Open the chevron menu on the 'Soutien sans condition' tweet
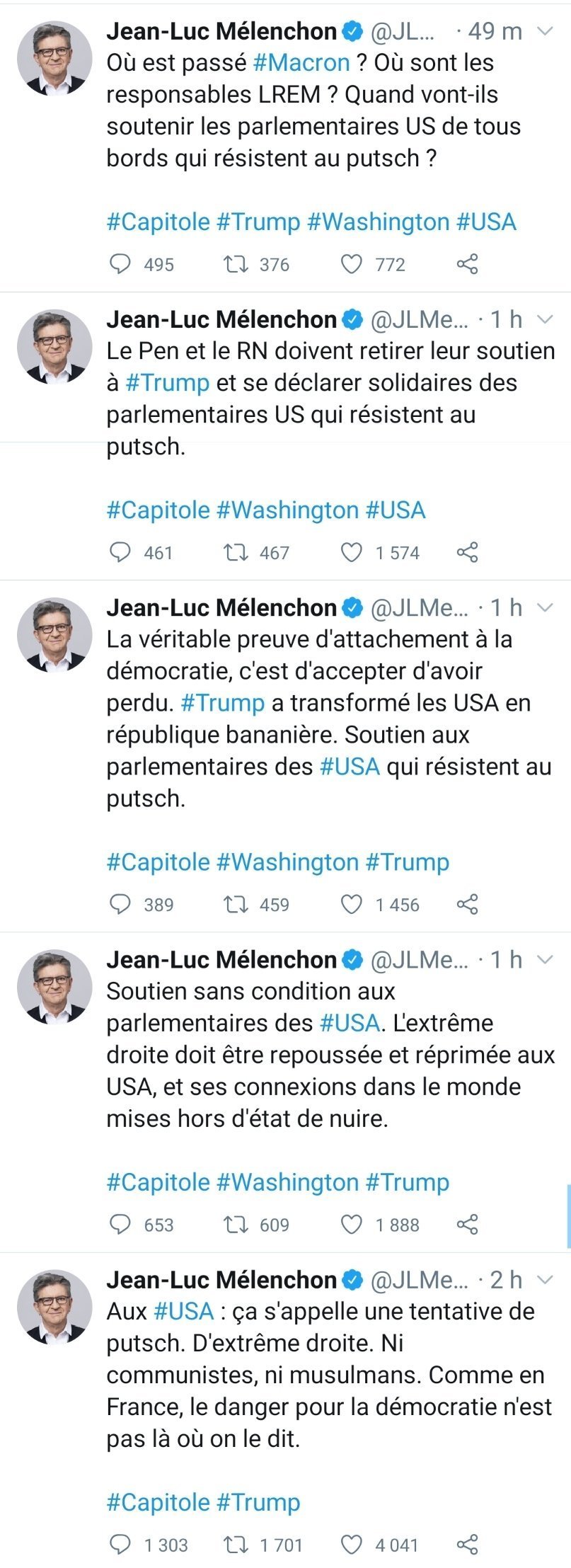Screen dimensions: 571x1568 (x=545, y=959)
